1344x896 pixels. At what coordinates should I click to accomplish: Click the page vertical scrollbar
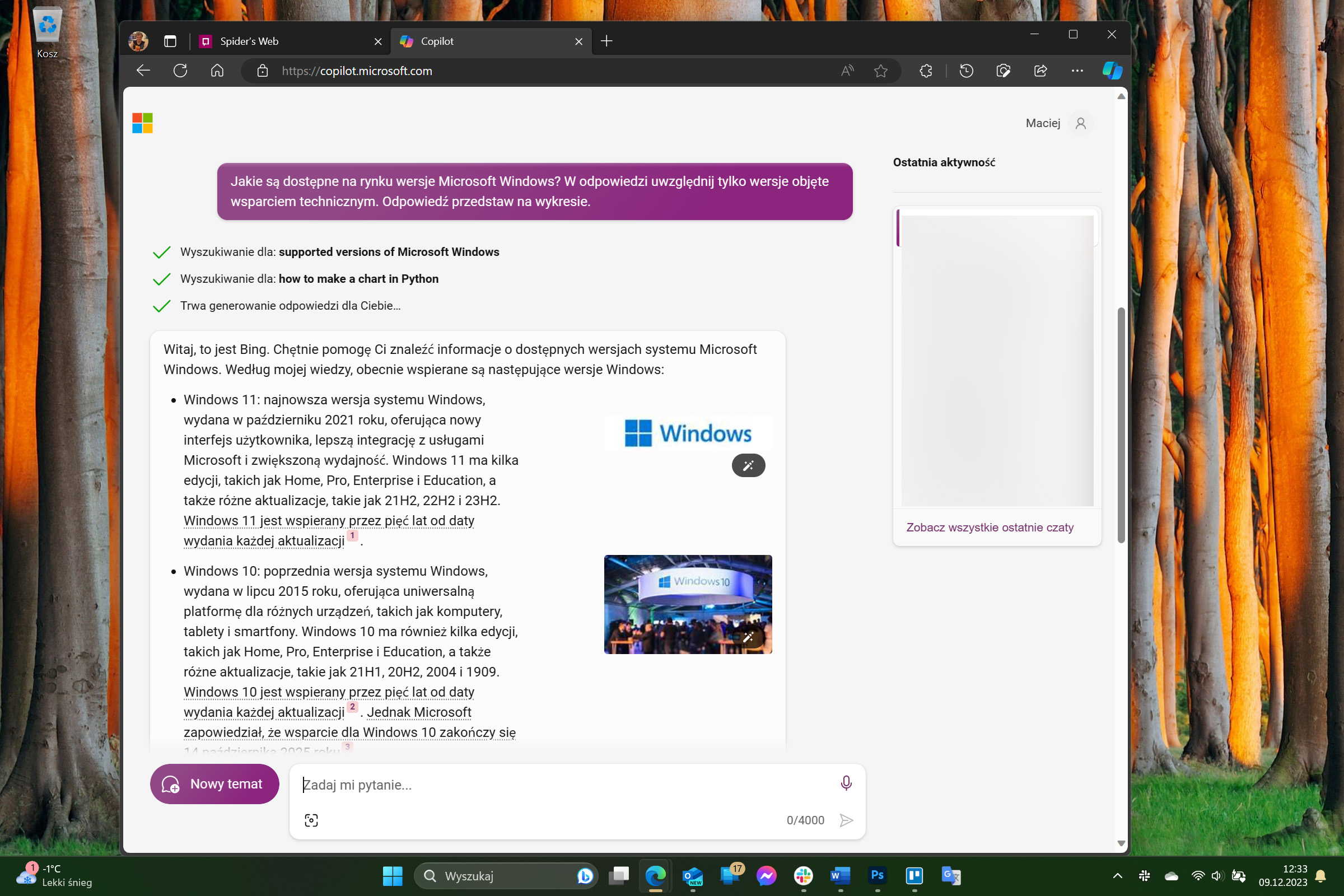point(1121,425)
